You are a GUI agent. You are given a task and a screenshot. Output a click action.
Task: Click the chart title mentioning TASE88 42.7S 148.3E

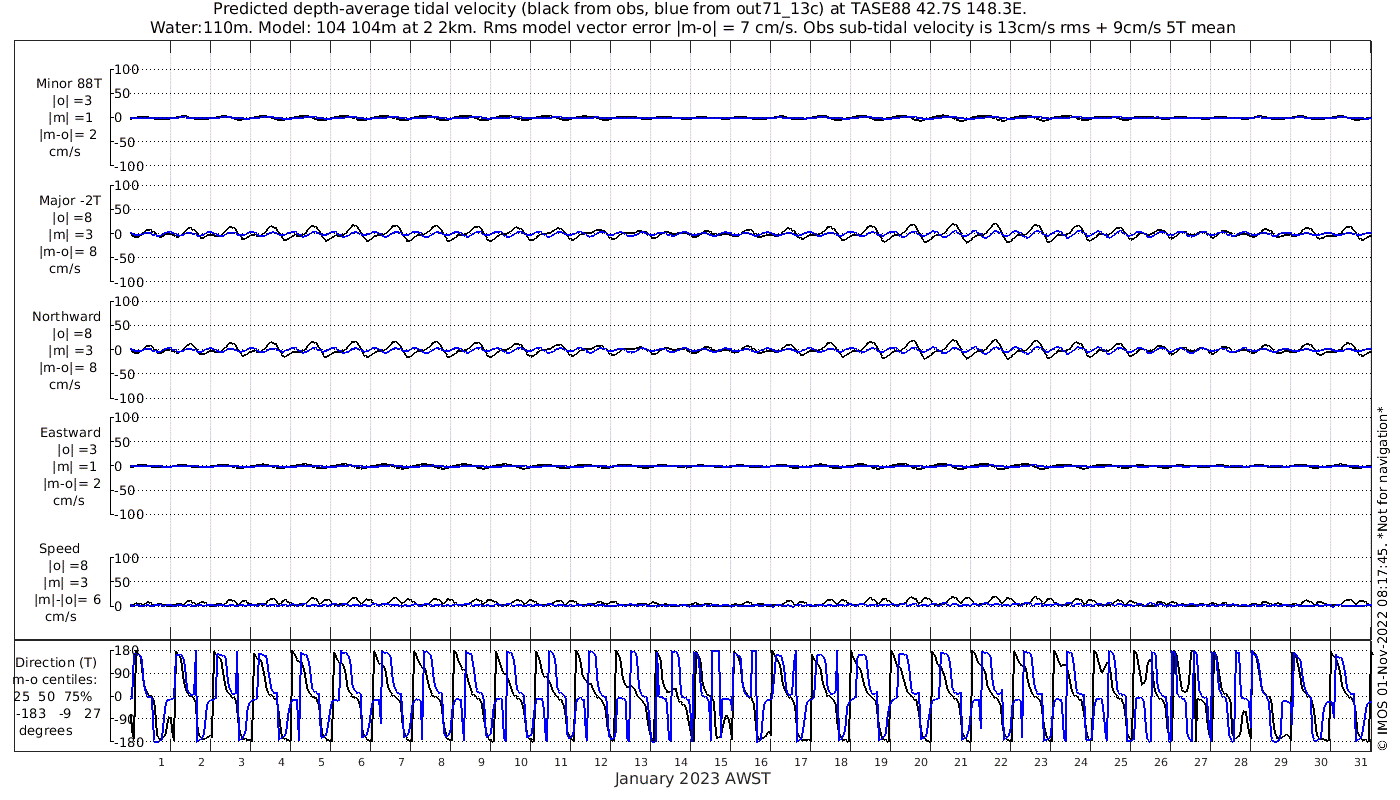click(x=620, y=9)
